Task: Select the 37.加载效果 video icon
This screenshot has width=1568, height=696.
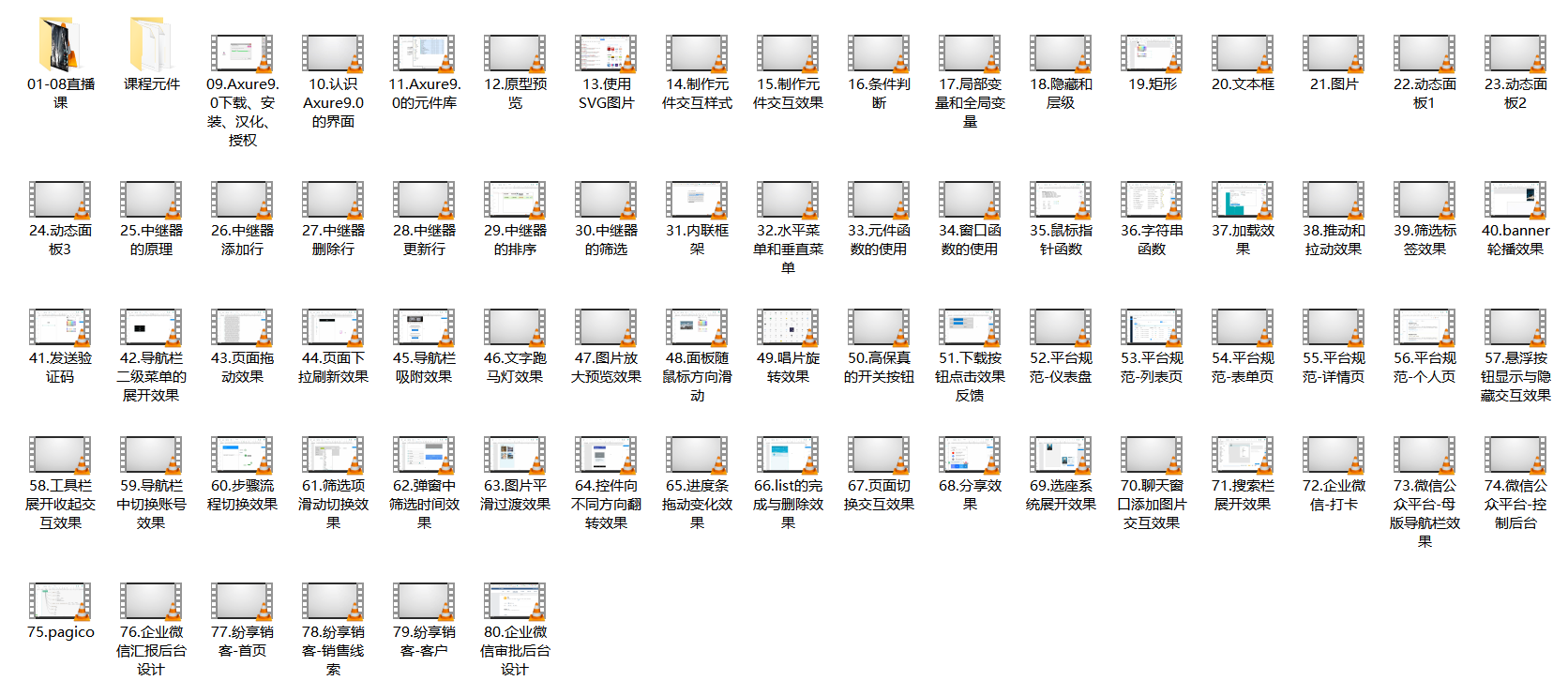Action: [1243, 201]
